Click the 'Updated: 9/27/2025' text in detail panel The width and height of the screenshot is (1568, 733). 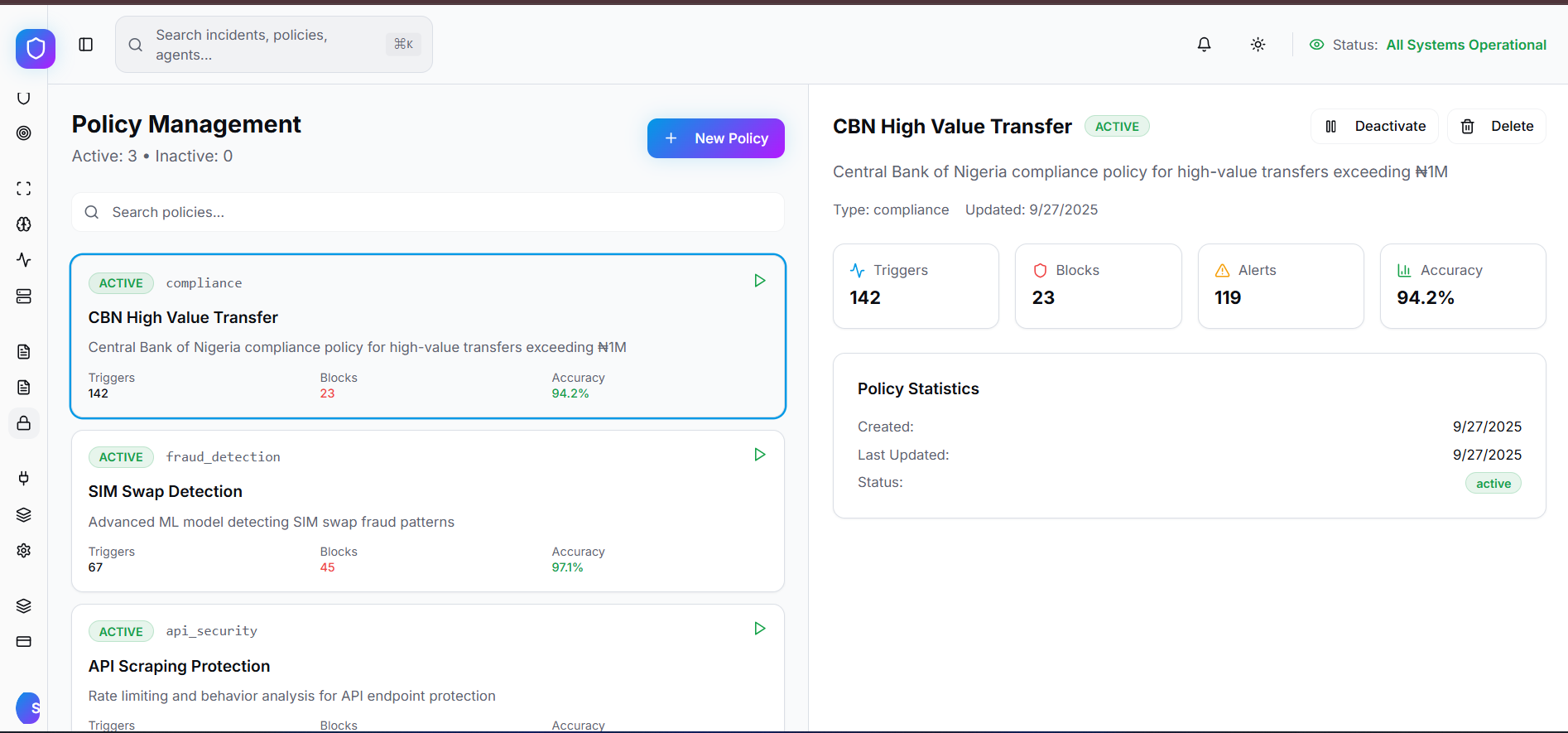coord(1032,210)
